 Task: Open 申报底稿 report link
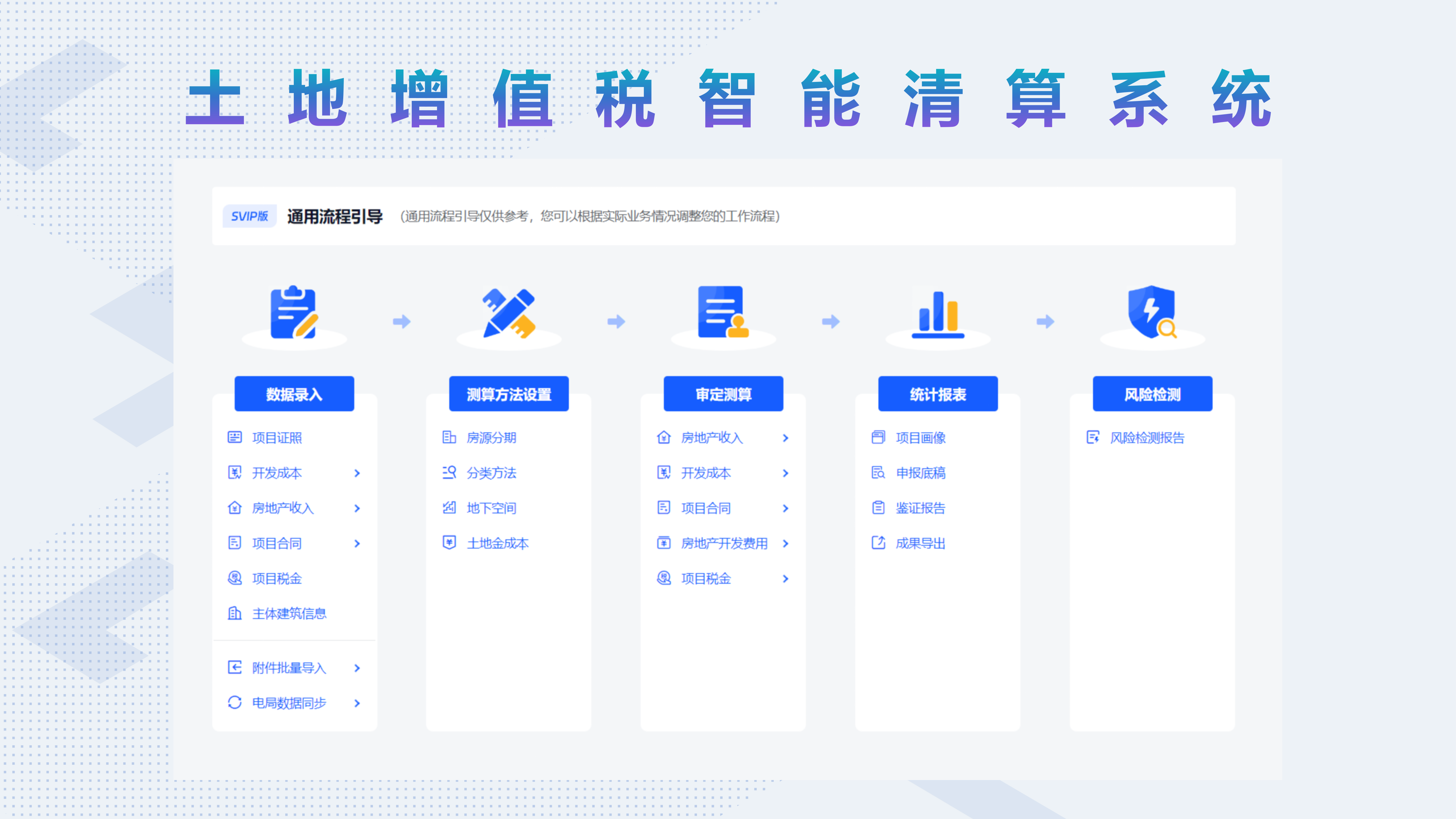coord(920,473)
